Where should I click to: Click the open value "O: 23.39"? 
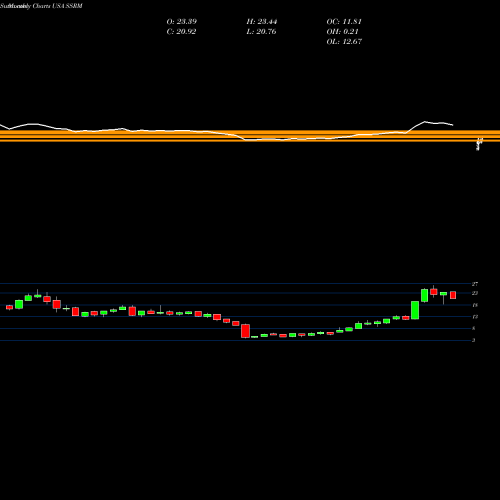[x=182, y=22]
